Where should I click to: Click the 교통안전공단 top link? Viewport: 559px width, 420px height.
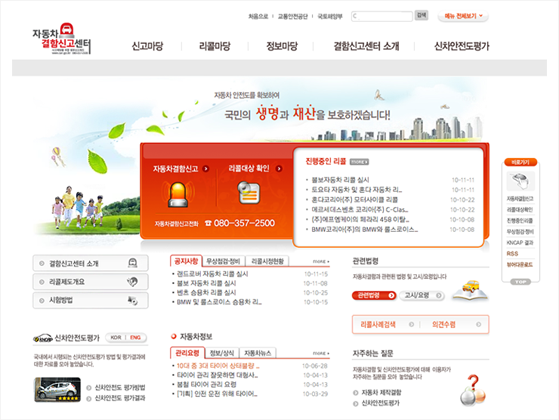tap(292, 16)
